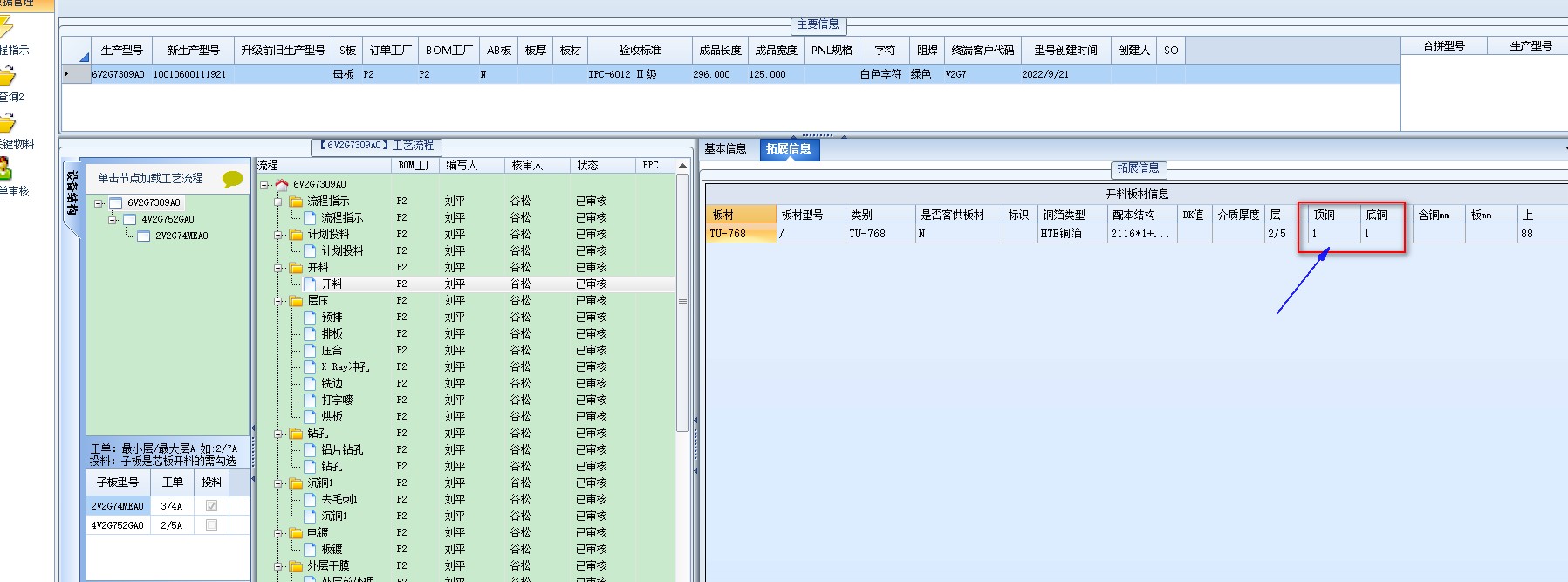Screen dimensions: 1568x582
Task: Click the 铜箔类型 column header
Action: tap(1071, 215)
